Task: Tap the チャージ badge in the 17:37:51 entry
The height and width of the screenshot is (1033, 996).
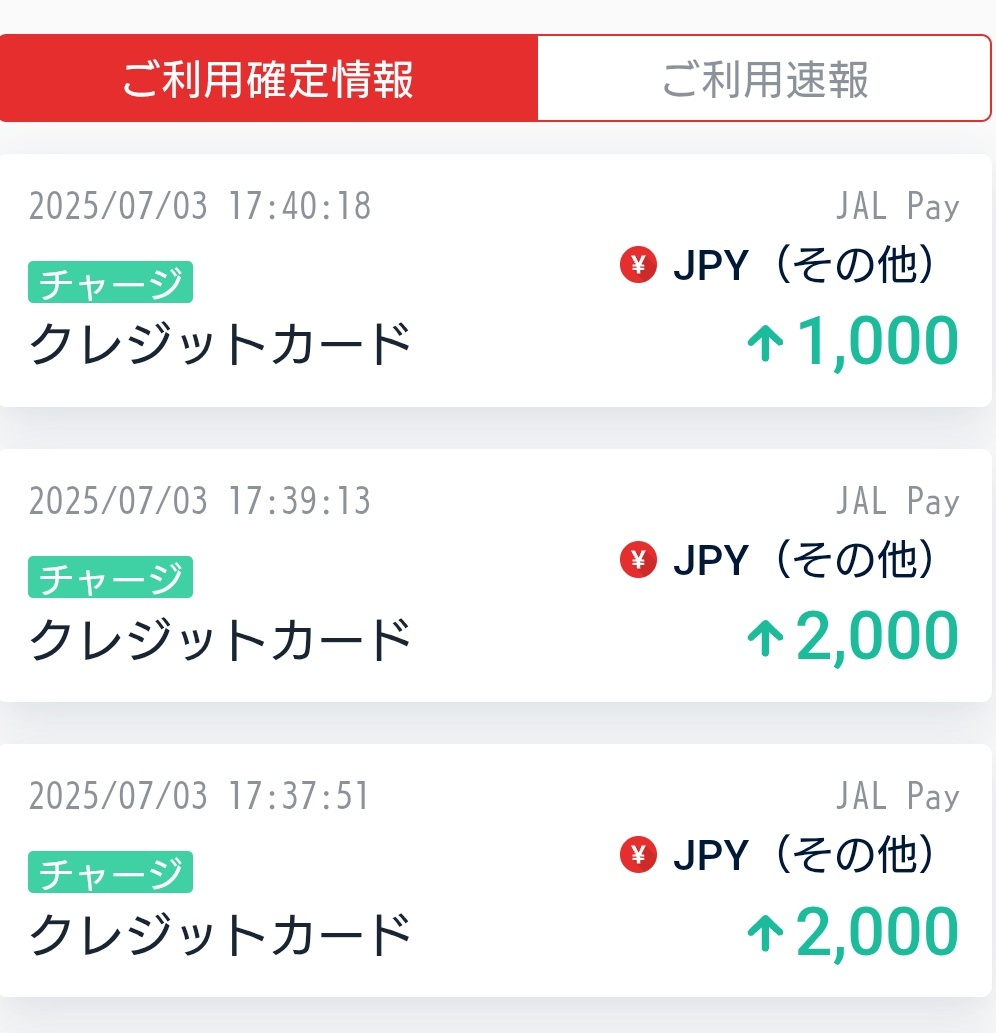Action: tap(110, 872)
